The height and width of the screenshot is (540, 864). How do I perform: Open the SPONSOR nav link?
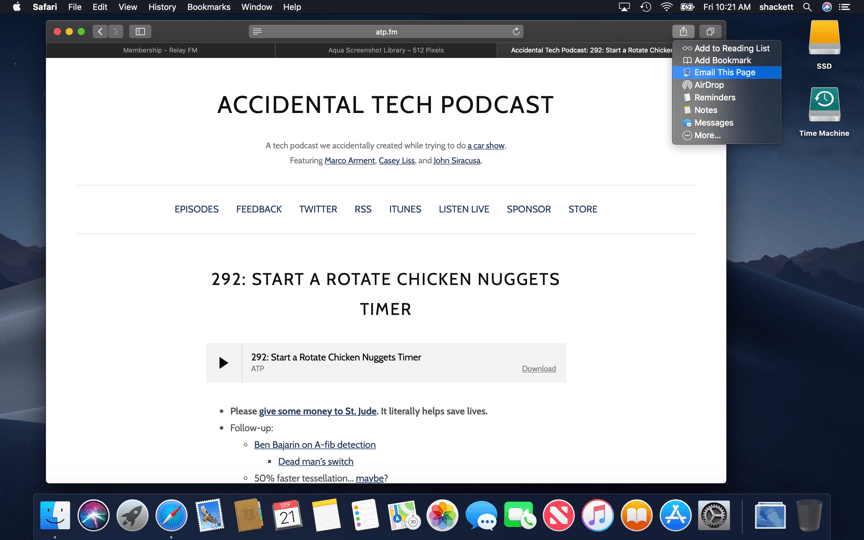tap(529, 209)
